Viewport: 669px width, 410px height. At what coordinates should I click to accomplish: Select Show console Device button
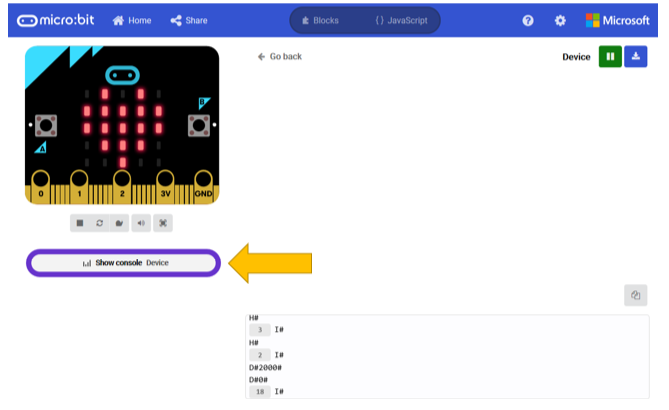pos(123,263)
